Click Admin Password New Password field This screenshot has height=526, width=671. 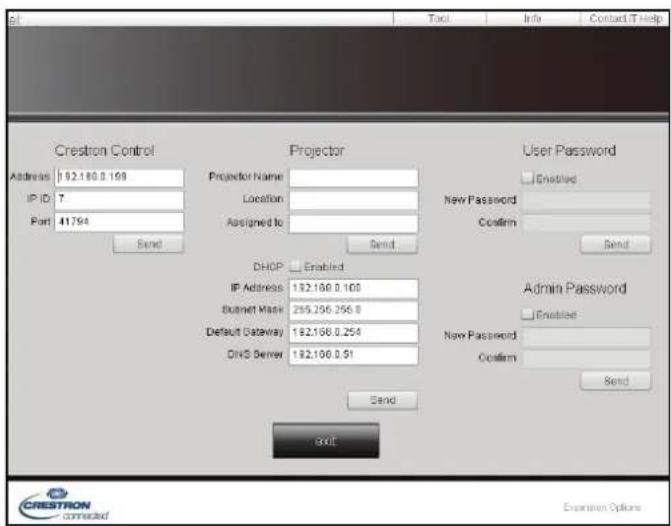click(x=586, y=336)
